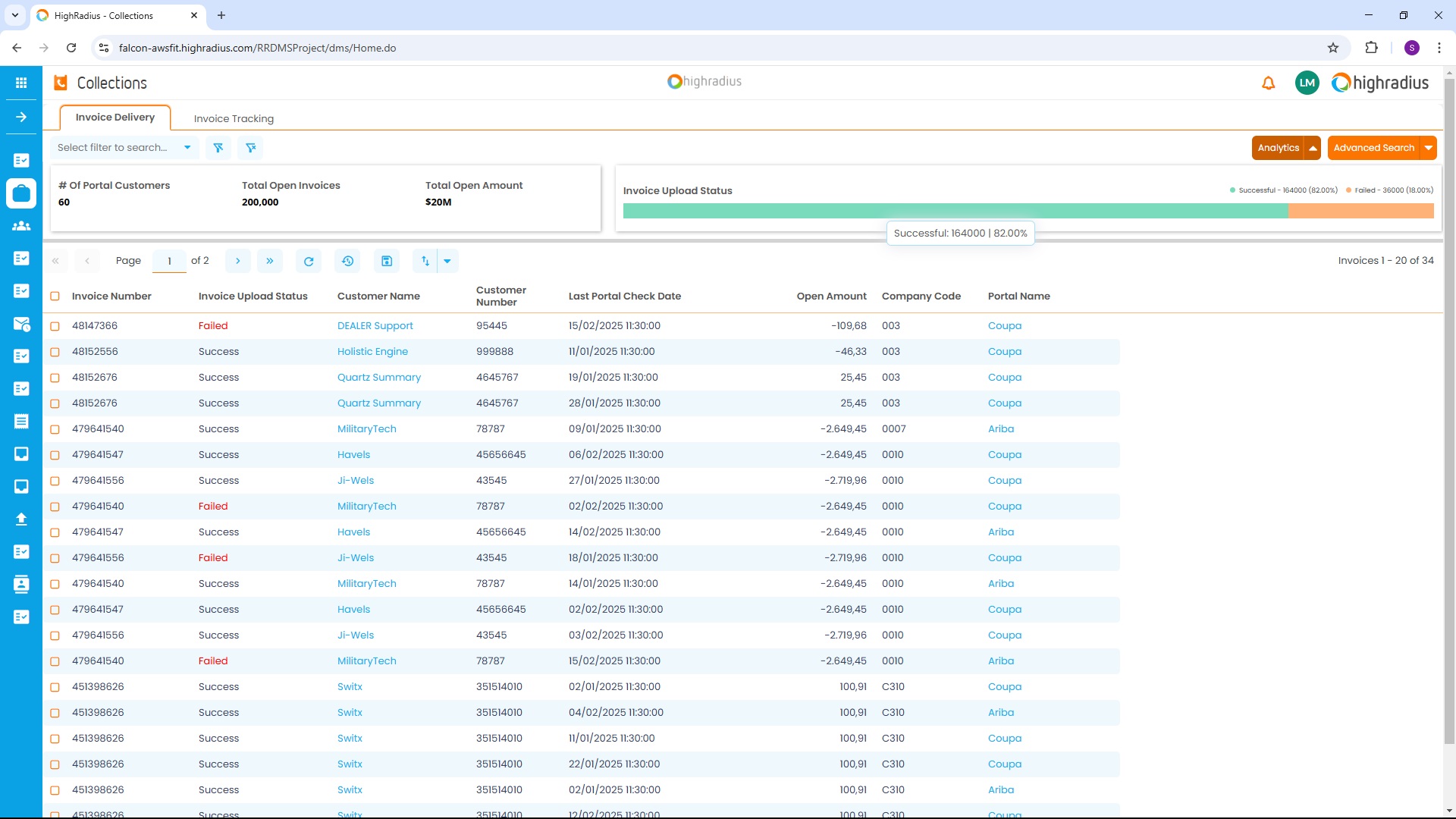Open customer Holistic Engine details

pyautogui.click(x=372, y=351)
